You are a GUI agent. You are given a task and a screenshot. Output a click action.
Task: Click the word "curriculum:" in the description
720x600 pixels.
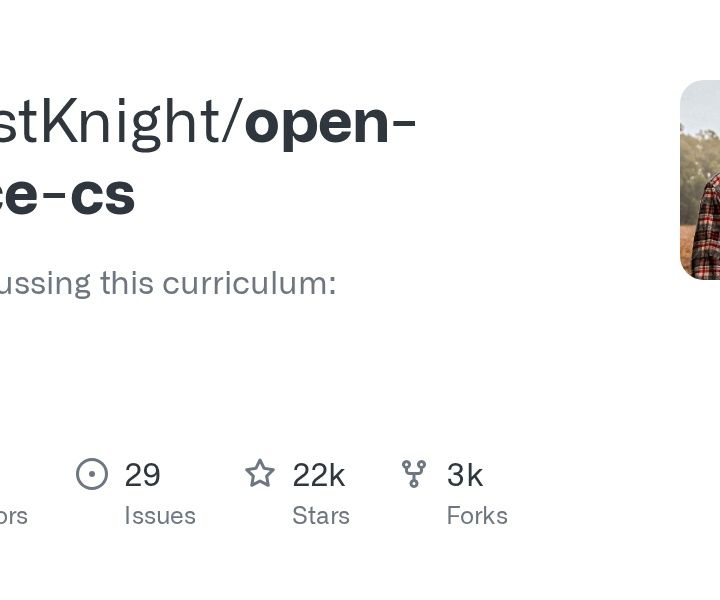click(x=249, y=283)
